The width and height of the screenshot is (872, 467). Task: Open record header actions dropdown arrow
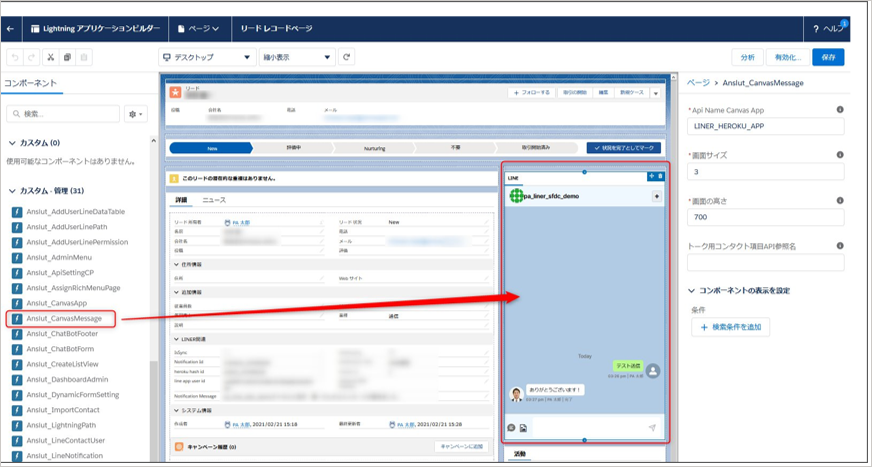655,93
